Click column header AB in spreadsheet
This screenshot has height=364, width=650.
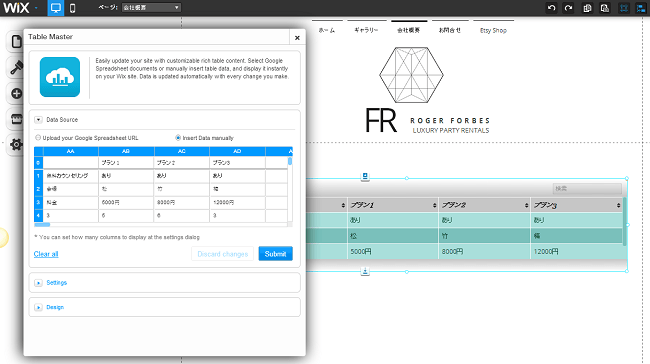pos(126,151)
